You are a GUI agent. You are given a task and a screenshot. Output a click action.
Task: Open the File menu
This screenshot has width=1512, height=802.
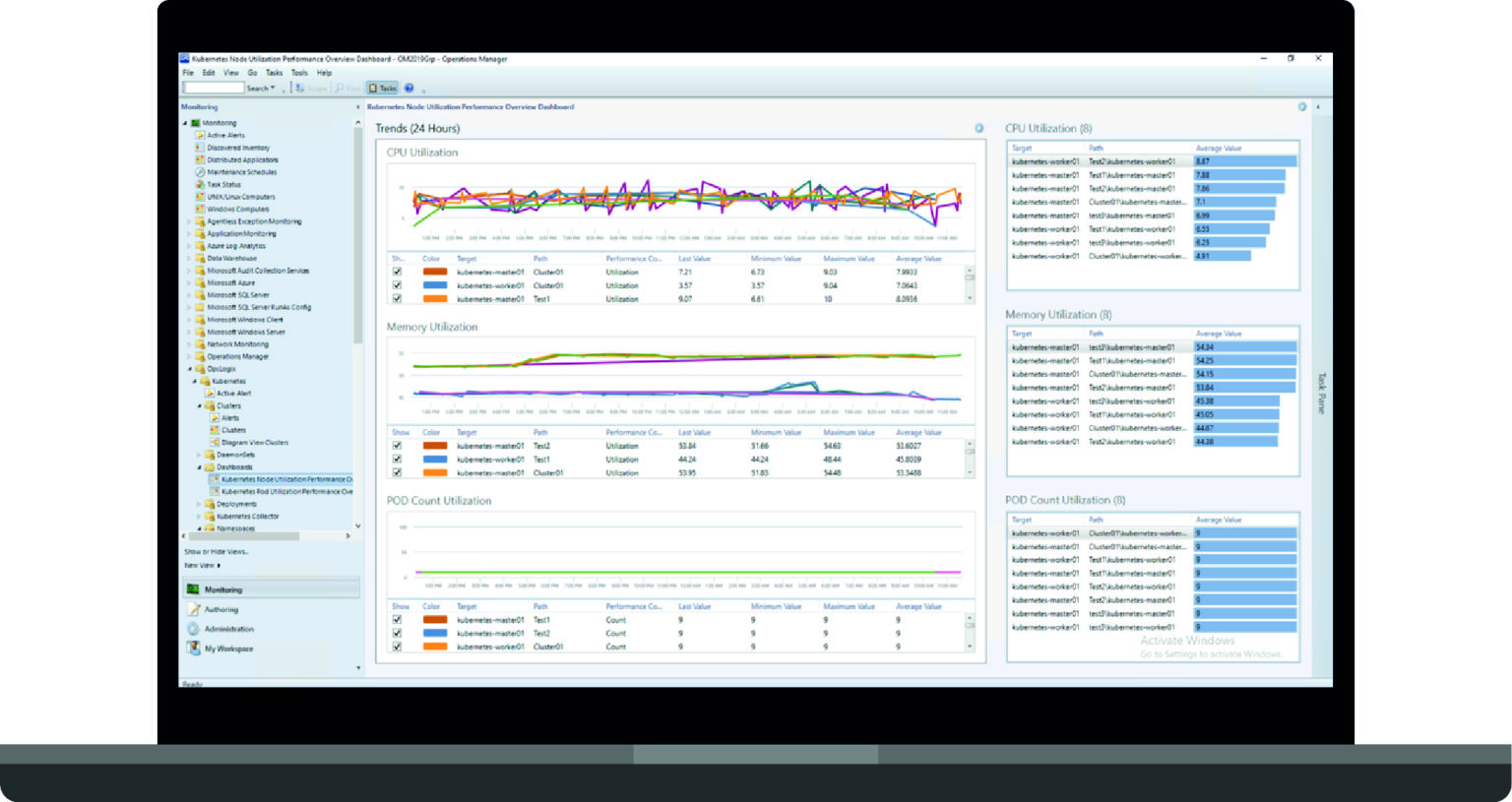[x=187, y=73]
